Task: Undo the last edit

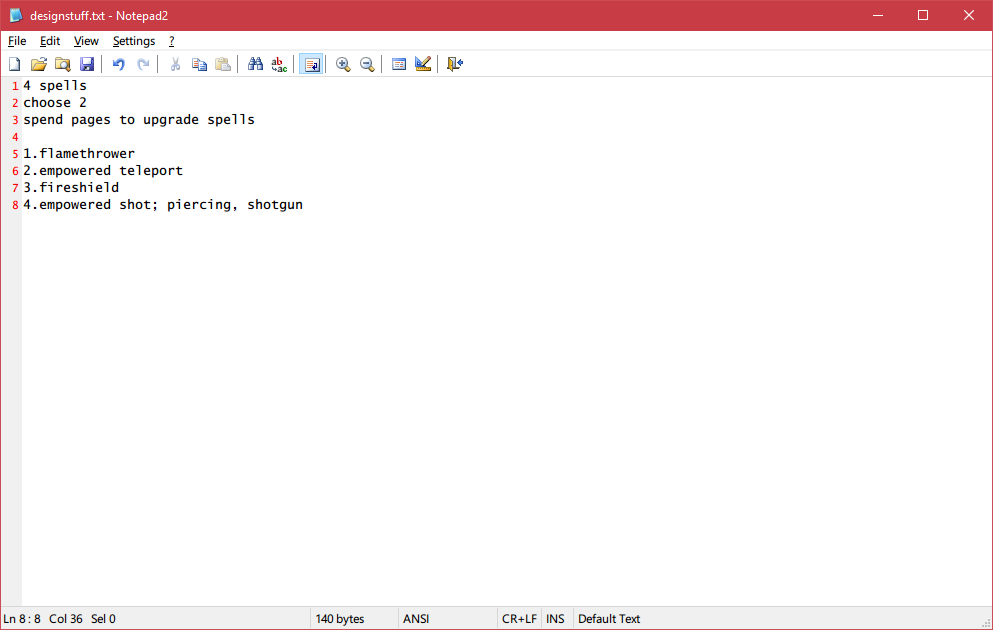Action: pyautogui.click(x=118, y=63)
